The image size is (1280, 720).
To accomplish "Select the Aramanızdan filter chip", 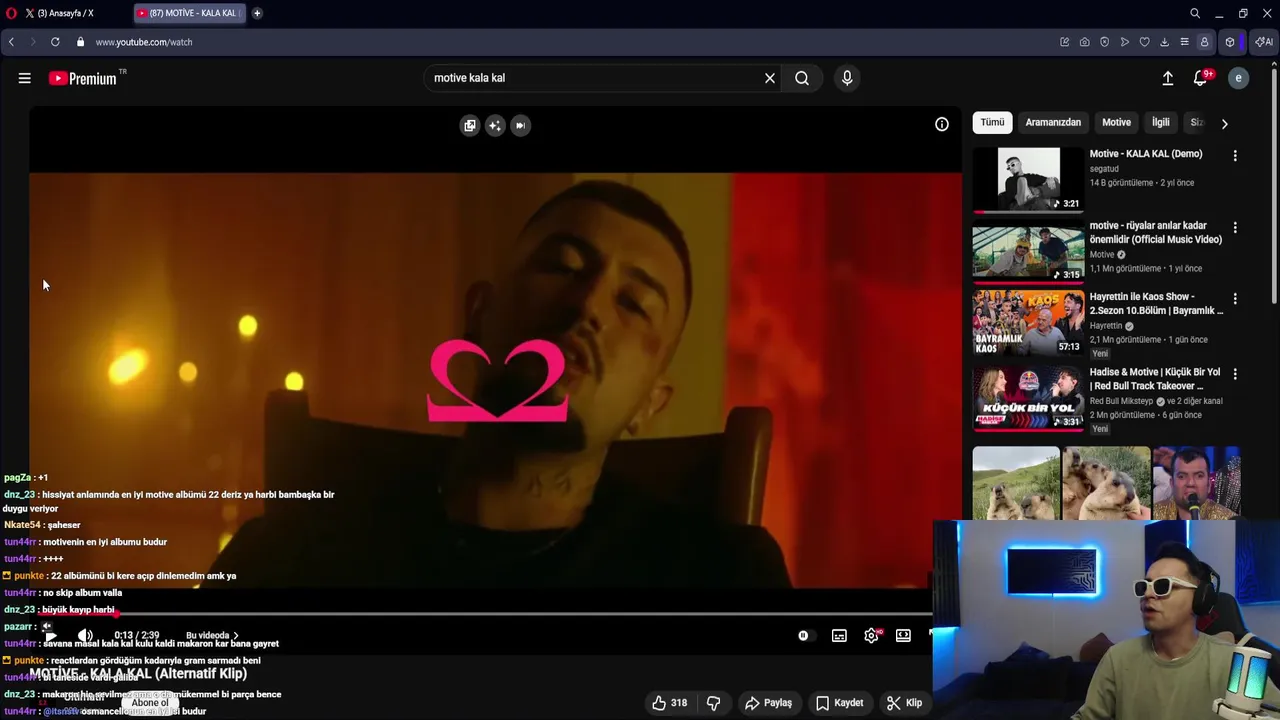I will pos(1053,122).
